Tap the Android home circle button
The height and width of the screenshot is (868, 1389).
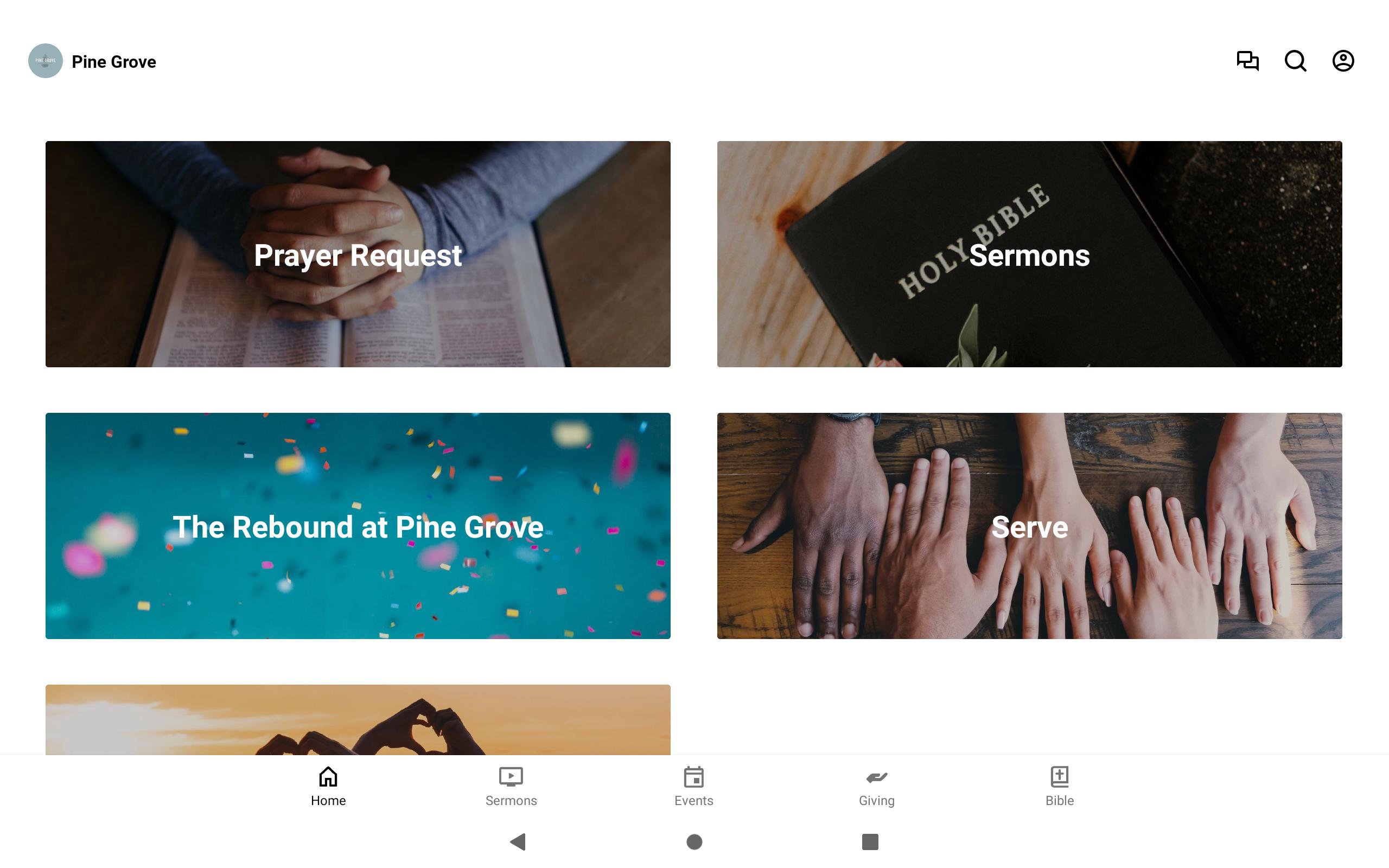[x=694, y=841]
